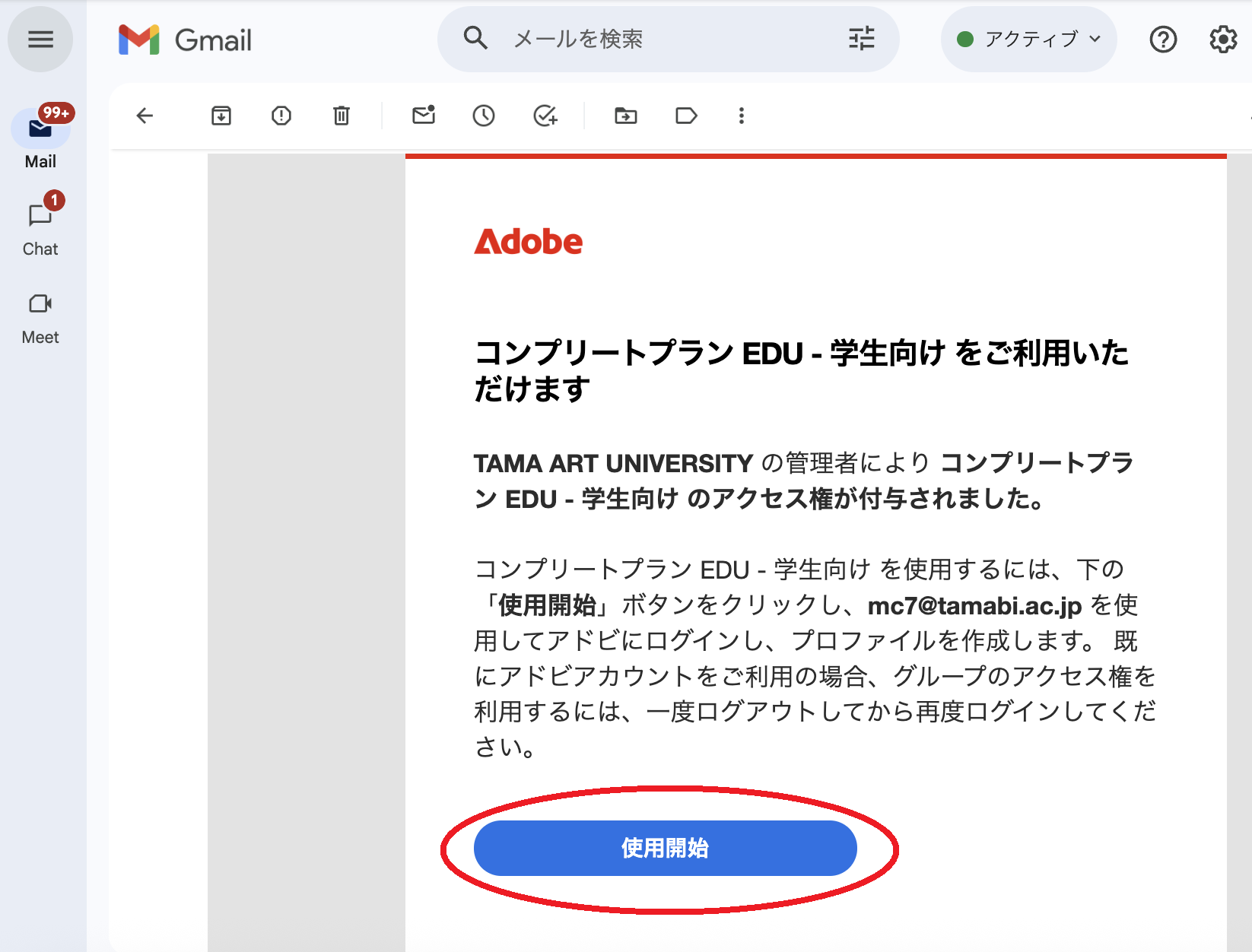Image resolution: width=1252 pixels, height=952 pixels.
Task: Show advanced search options
Action: 861,38
